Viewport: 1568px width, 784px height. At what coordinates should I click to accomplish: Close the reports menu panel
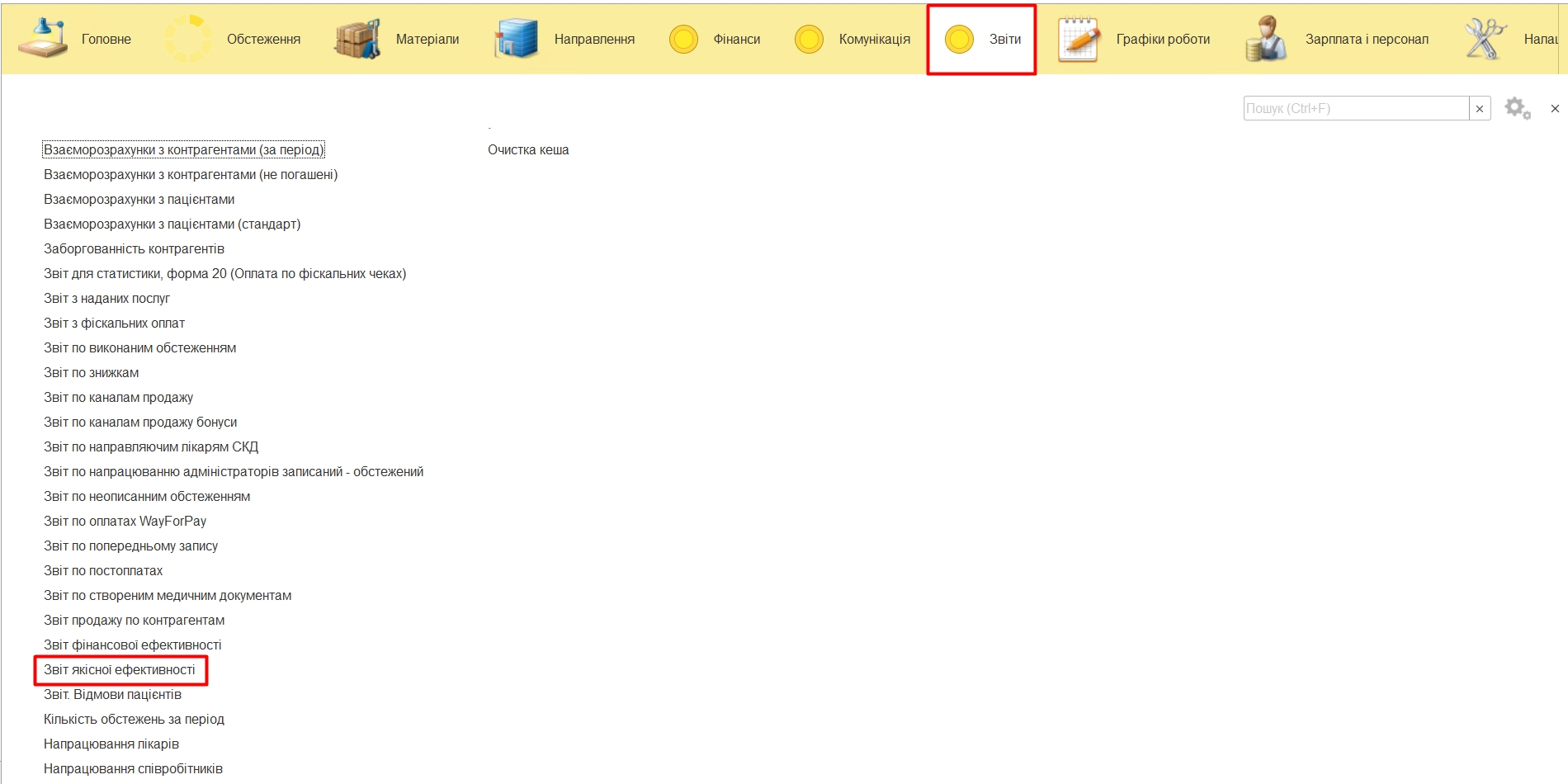(x=1555, y=109)
